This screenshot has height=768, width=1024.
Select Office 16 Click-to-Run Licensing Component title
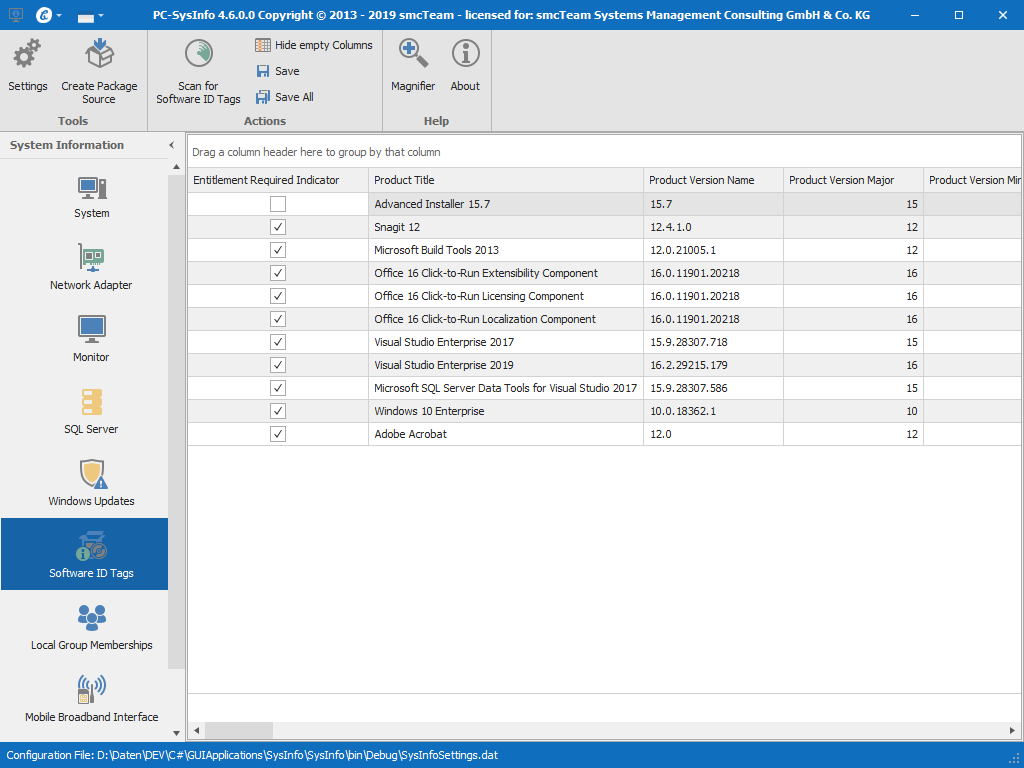point(505,296)
